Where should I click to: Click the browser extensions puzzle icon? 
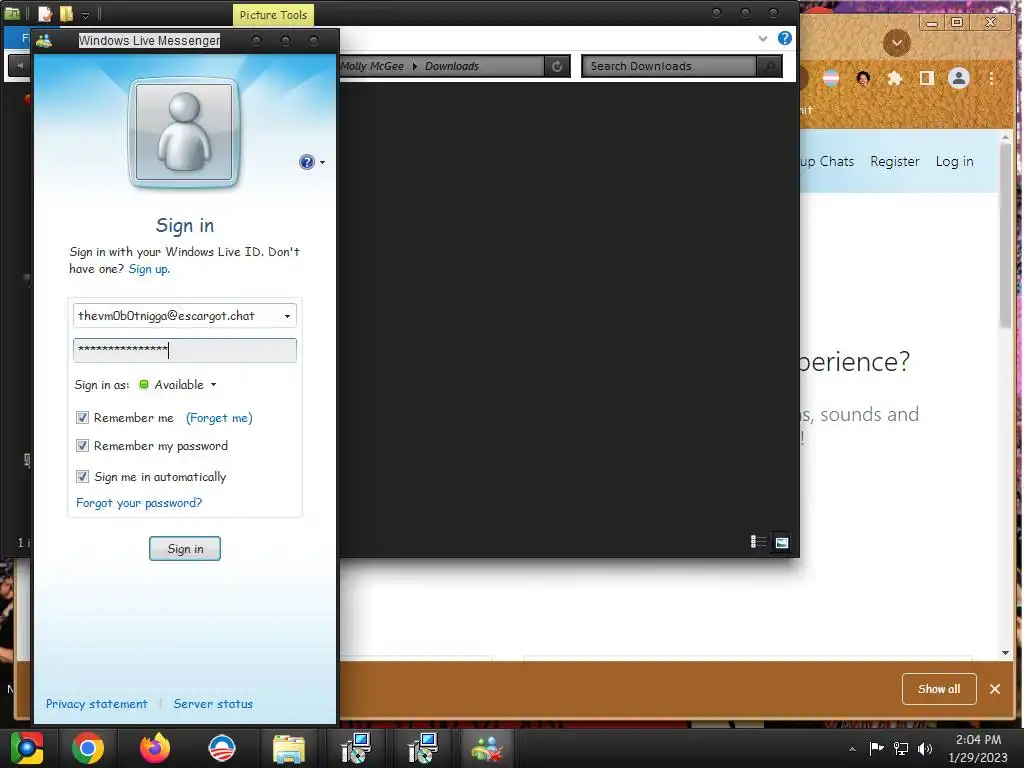pos(895,78)
